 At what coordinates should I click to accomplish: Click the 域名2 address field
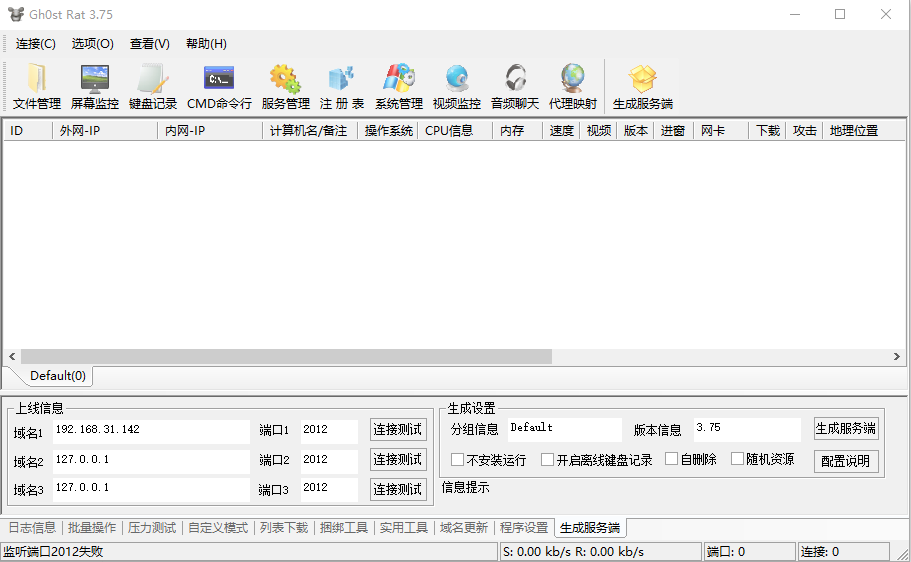coord(151,461)
